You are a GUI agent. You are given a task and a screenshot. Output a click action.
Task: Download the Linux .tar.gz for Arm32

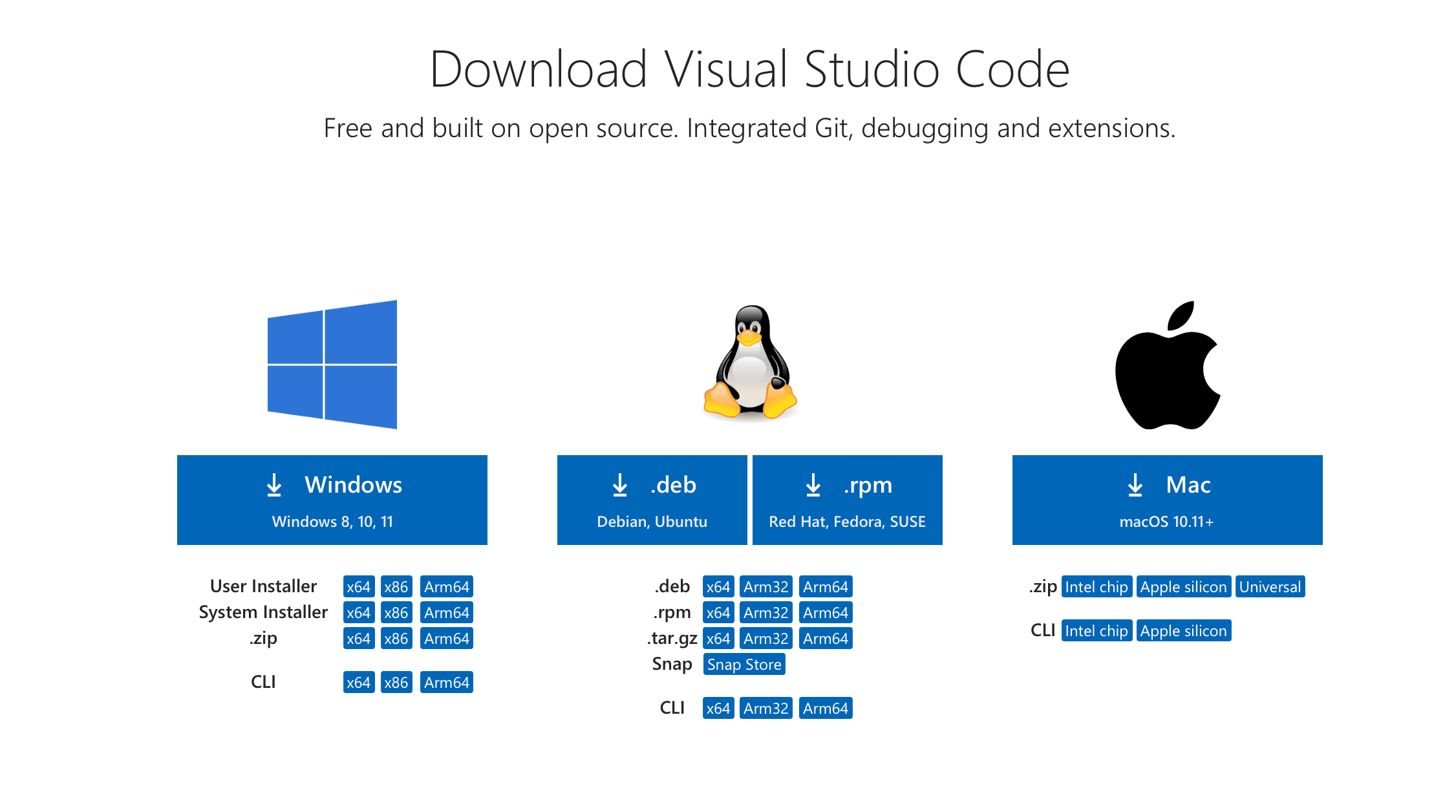pyautogui.click(x=765, y=638)
